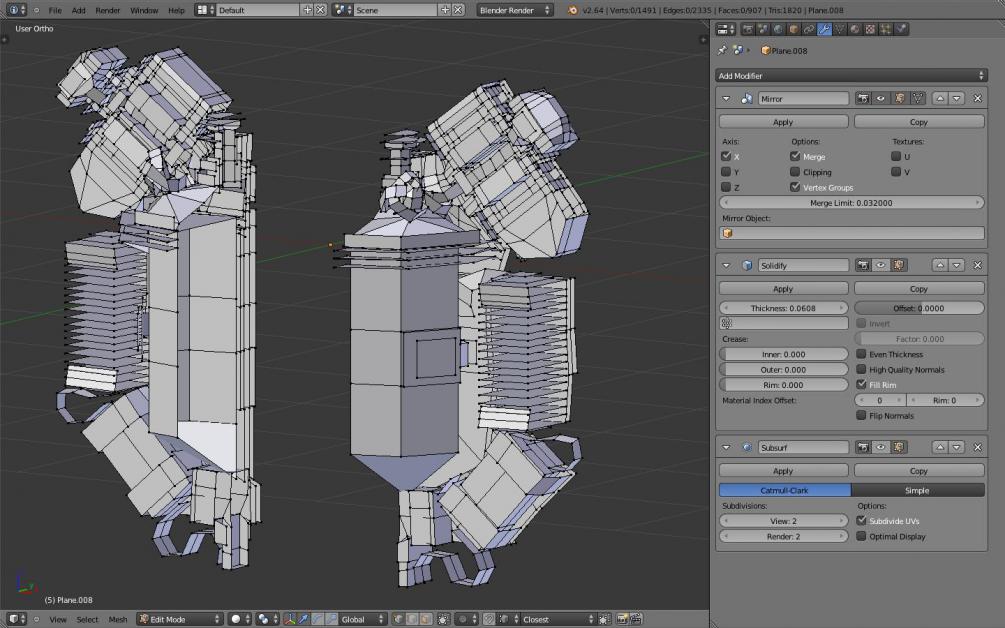Image resolution: width=1005 pixels, height=628 pixels.
Task: Click the Thickness value slider
Action: (783, 308)
